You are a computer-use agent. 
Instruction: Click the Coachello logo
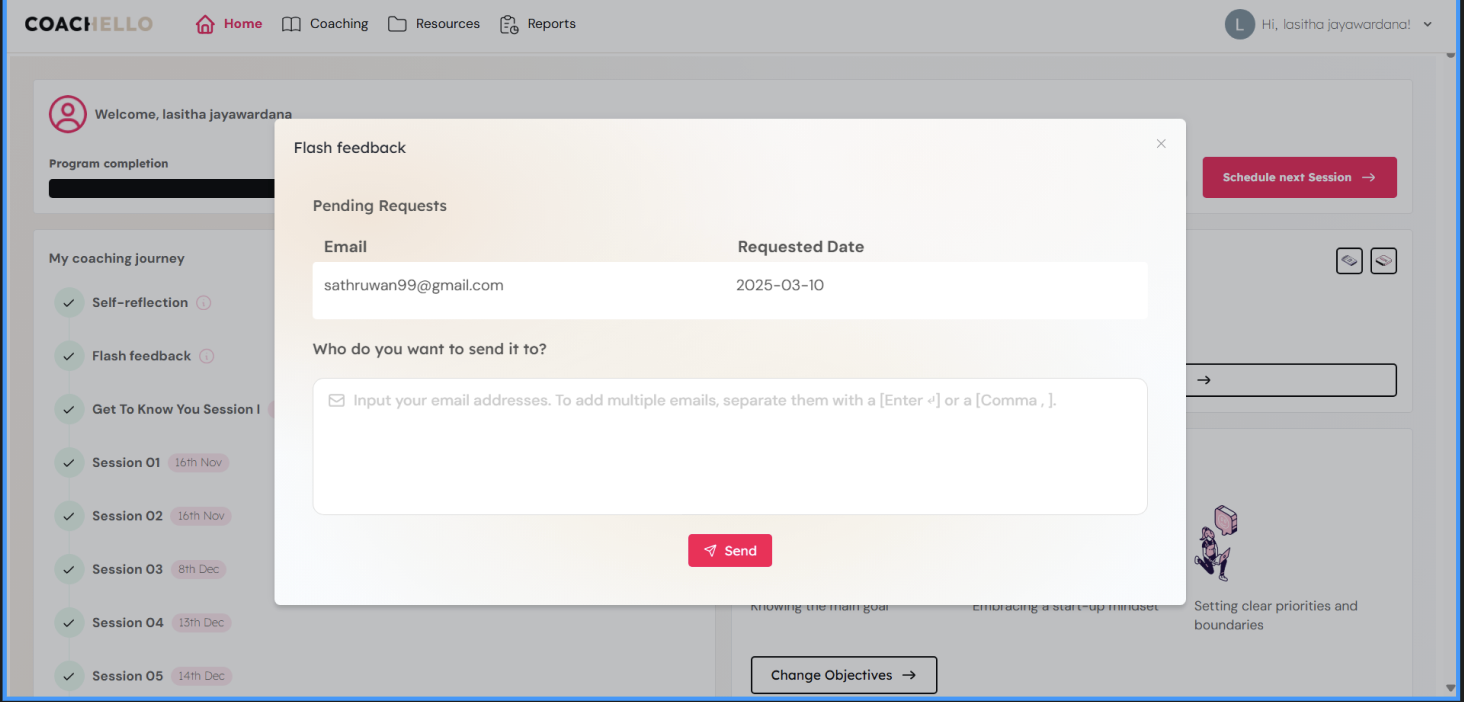(88, 24)
